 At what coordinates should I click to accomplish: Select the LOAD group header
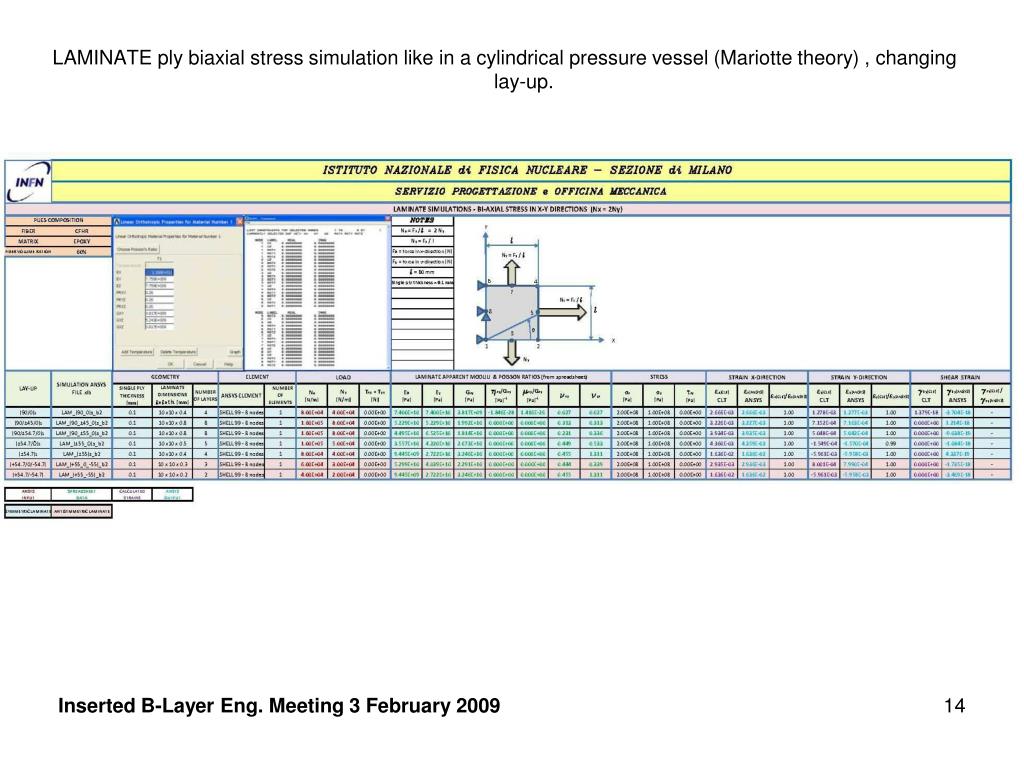click(x=343, y=377)
